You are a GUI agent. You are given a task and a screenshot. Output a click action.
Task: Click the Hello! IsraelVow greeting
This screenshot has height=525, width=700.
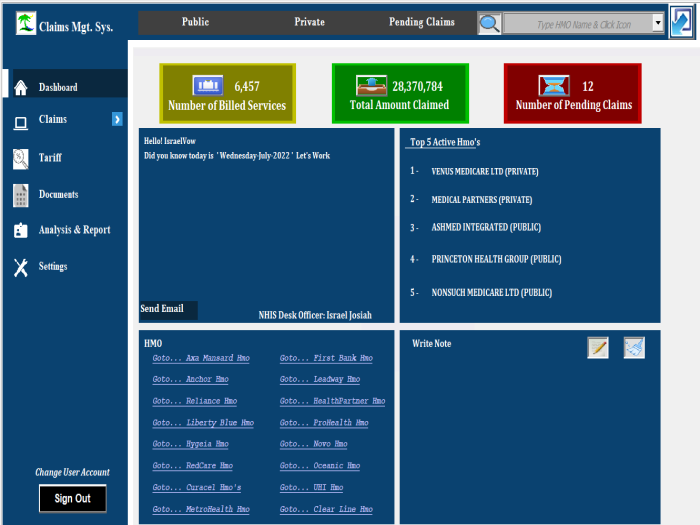click(170, 141)
